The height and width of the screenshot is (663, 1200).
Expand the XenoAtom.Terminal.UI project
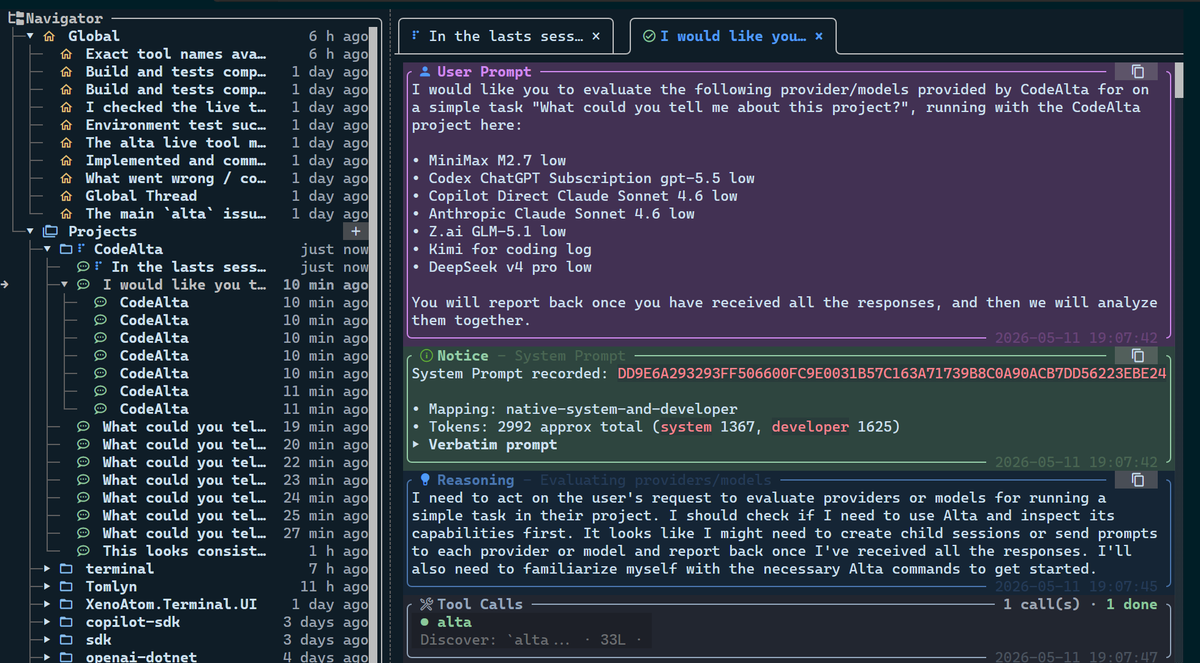coord(48,604)
